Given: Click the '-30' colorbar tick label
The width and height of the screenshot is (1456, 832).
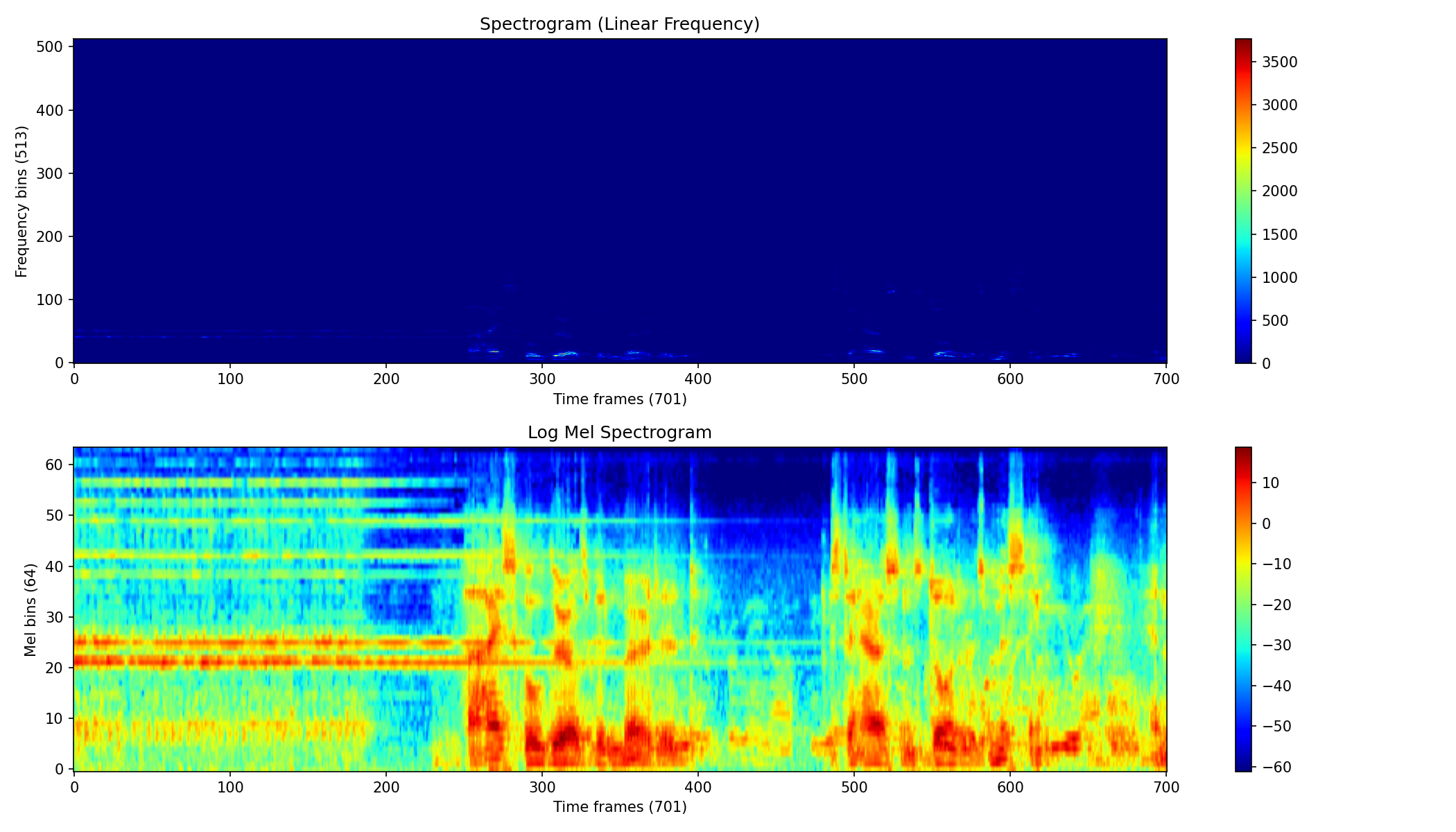Looking at the screenshot, I should click(1276, 645).
